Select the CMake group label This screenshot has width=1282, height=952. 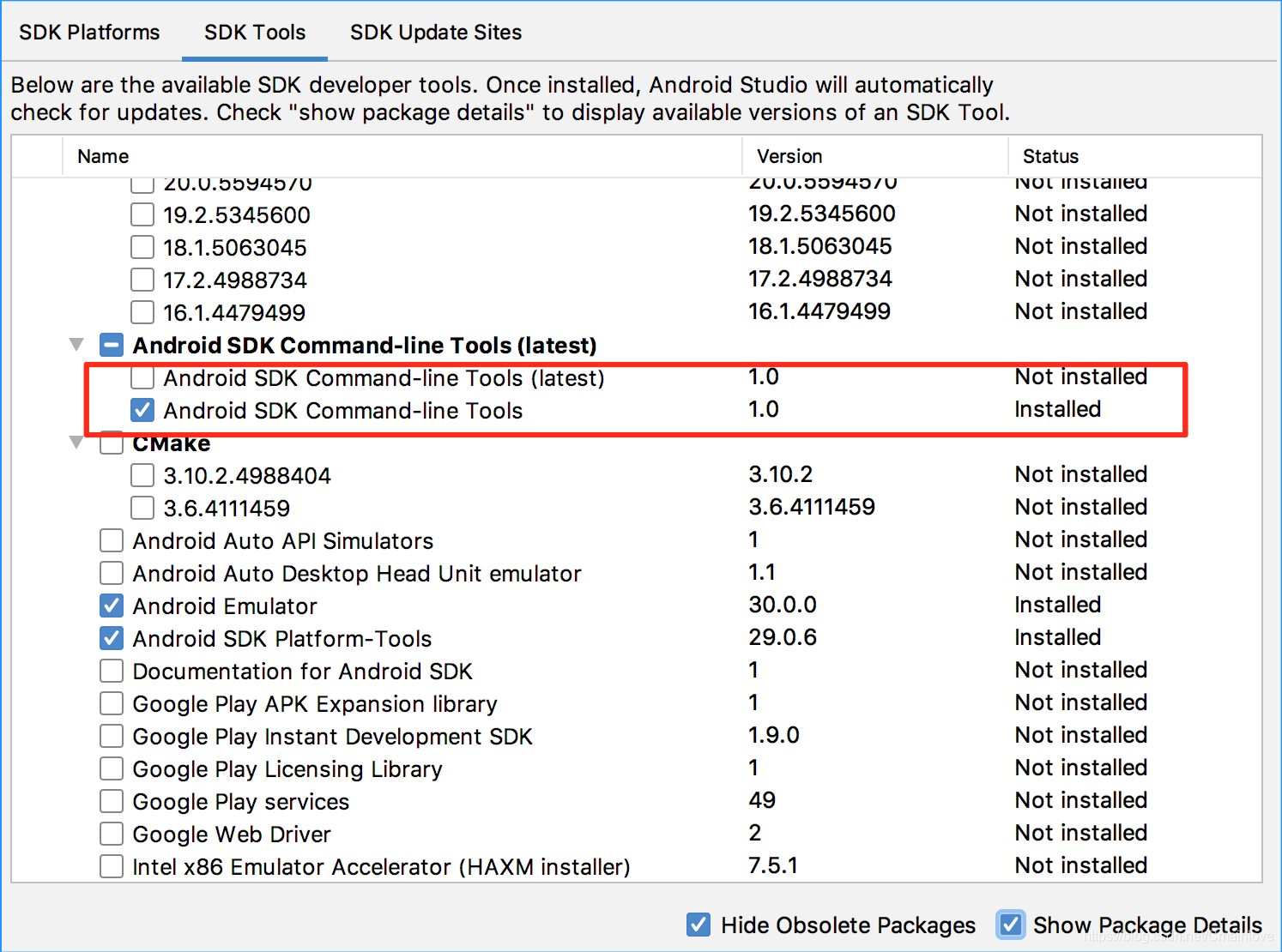(x=172, y=443)
